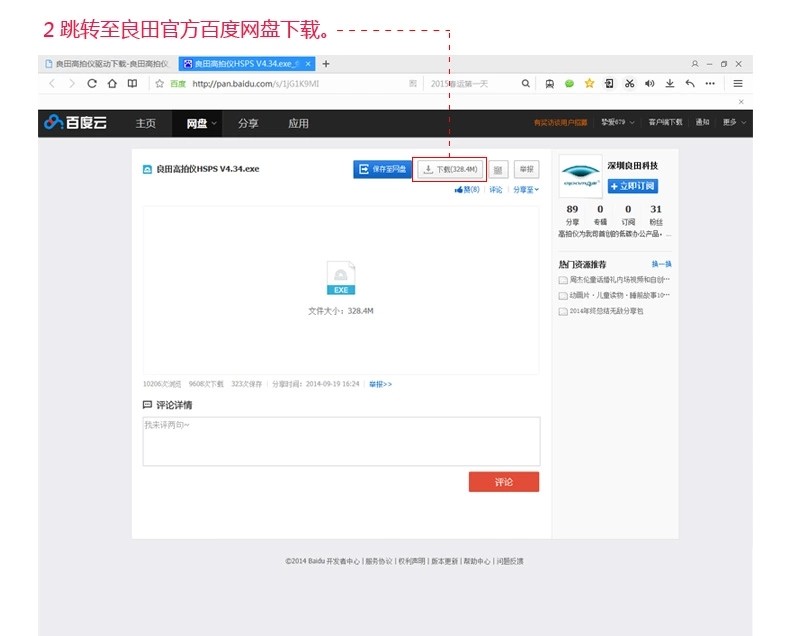Go back using browser back arrow

tap(51, 84)
